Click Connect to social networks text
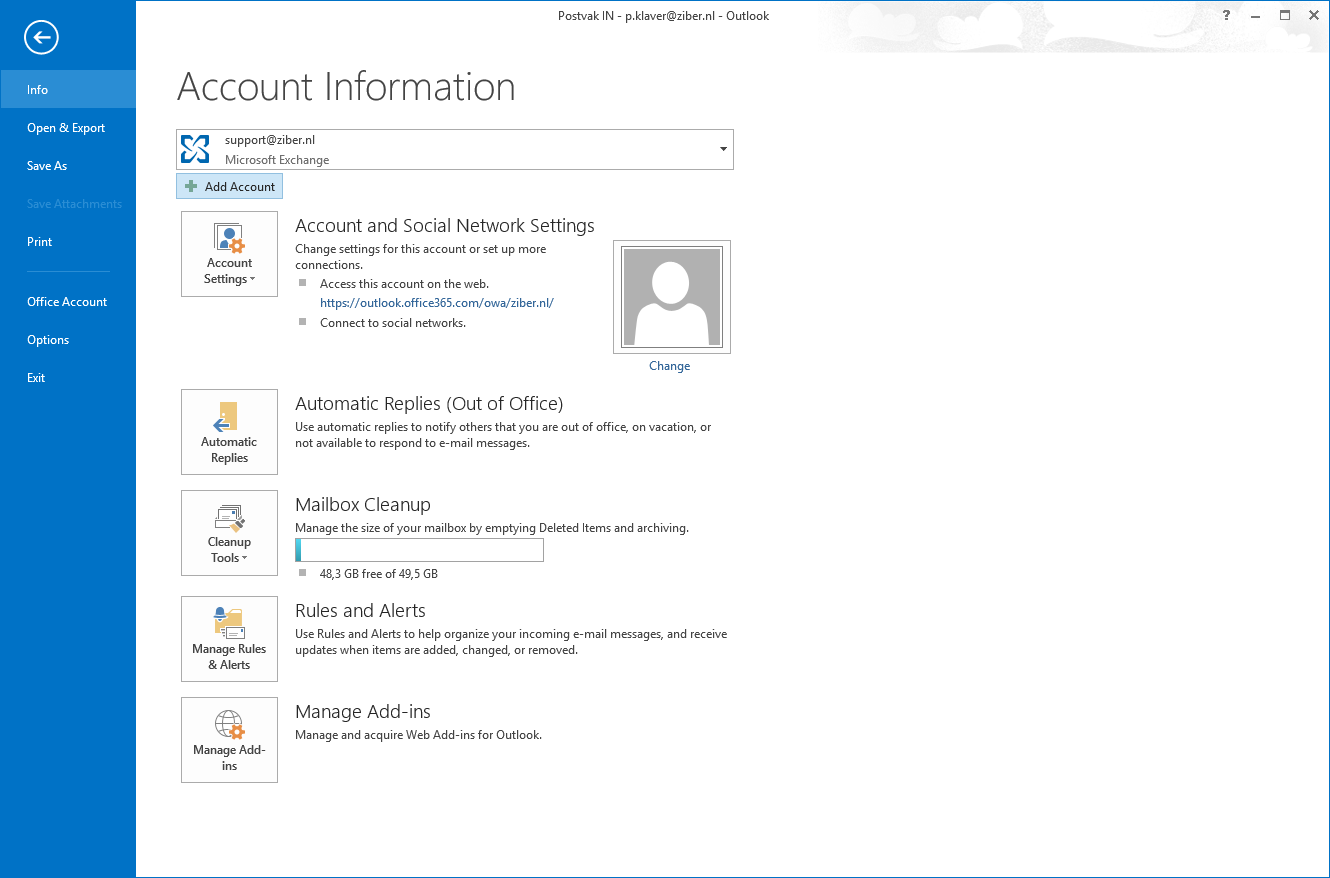 pos(393,323)
